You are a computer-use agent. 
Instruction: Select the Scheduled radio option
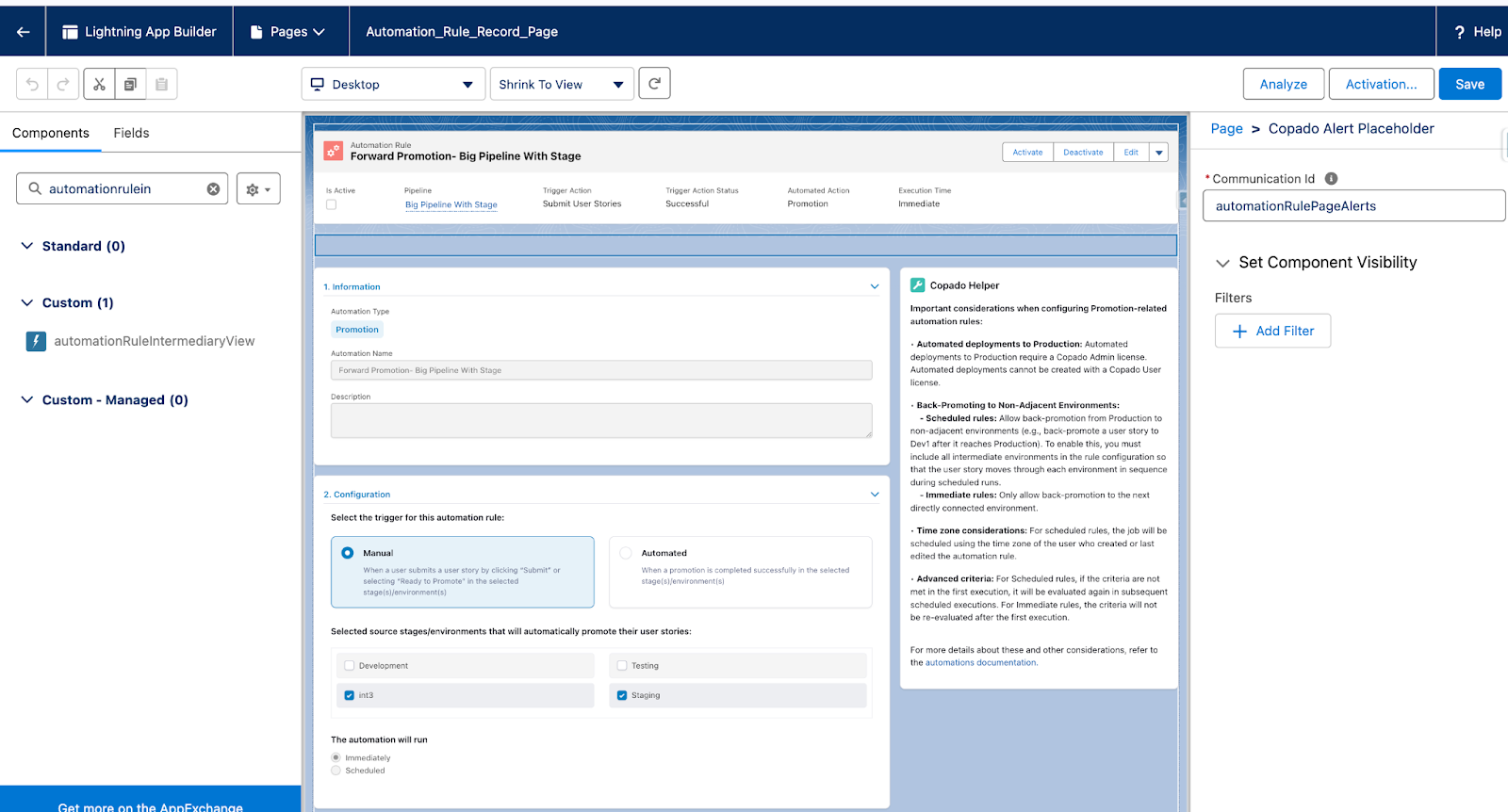click(336, 771)
